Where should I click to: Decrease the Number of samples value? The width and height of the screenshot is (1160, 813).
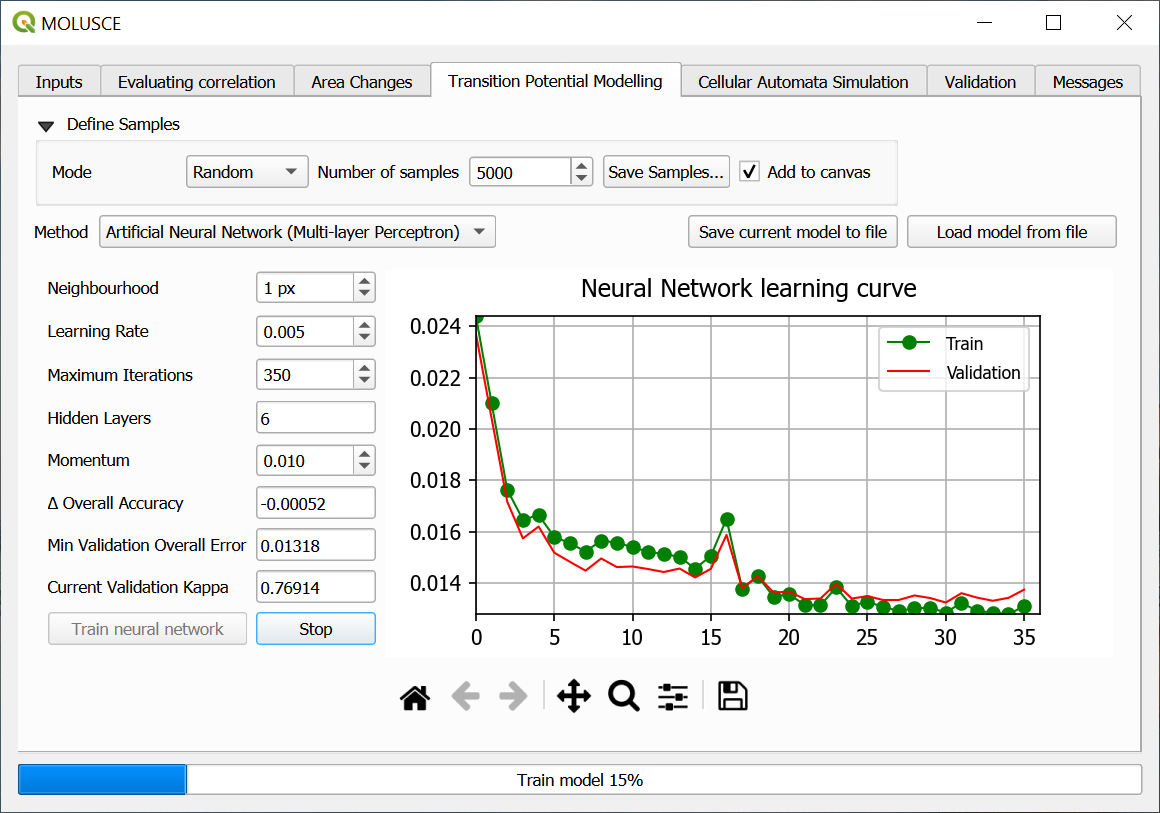click(x=581, y=178)
